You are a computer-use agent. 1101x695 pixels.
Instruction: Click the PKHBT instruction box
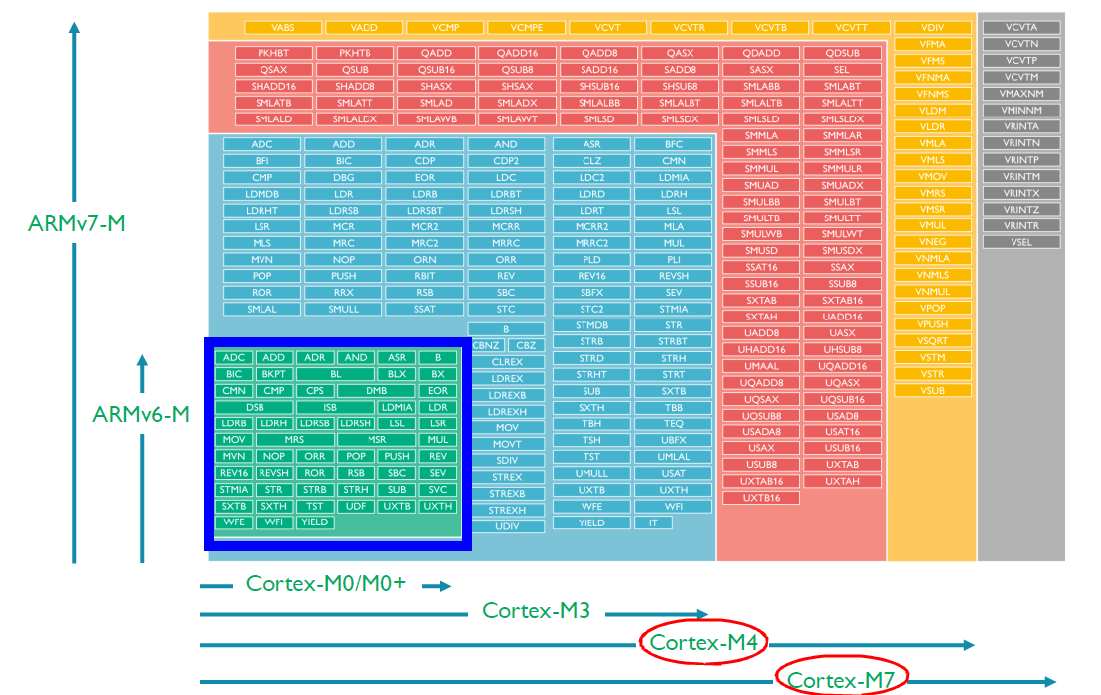pyautogui.click(x=273, y=53)
